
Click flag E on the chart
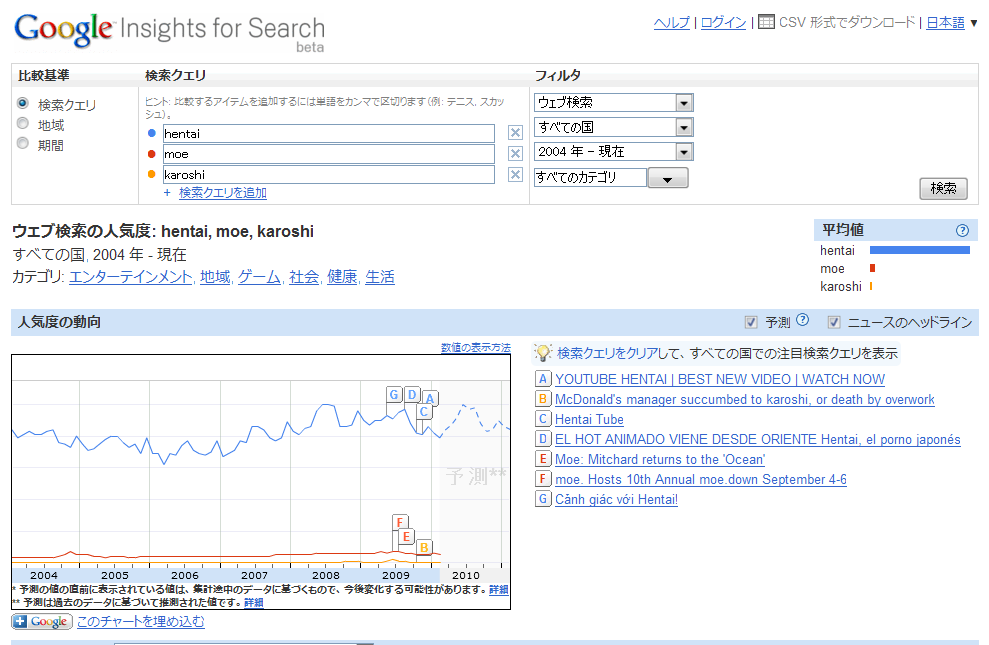(406, 537)
